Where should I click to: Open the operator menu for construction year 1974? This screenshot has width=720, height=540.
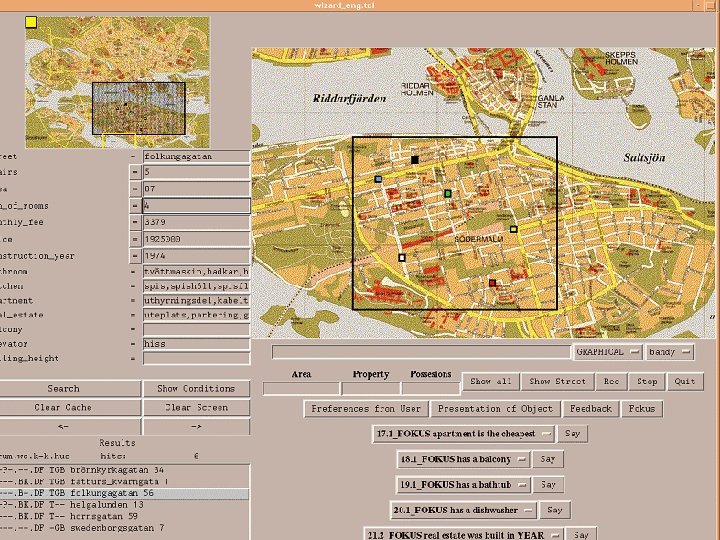coord(135,256)
